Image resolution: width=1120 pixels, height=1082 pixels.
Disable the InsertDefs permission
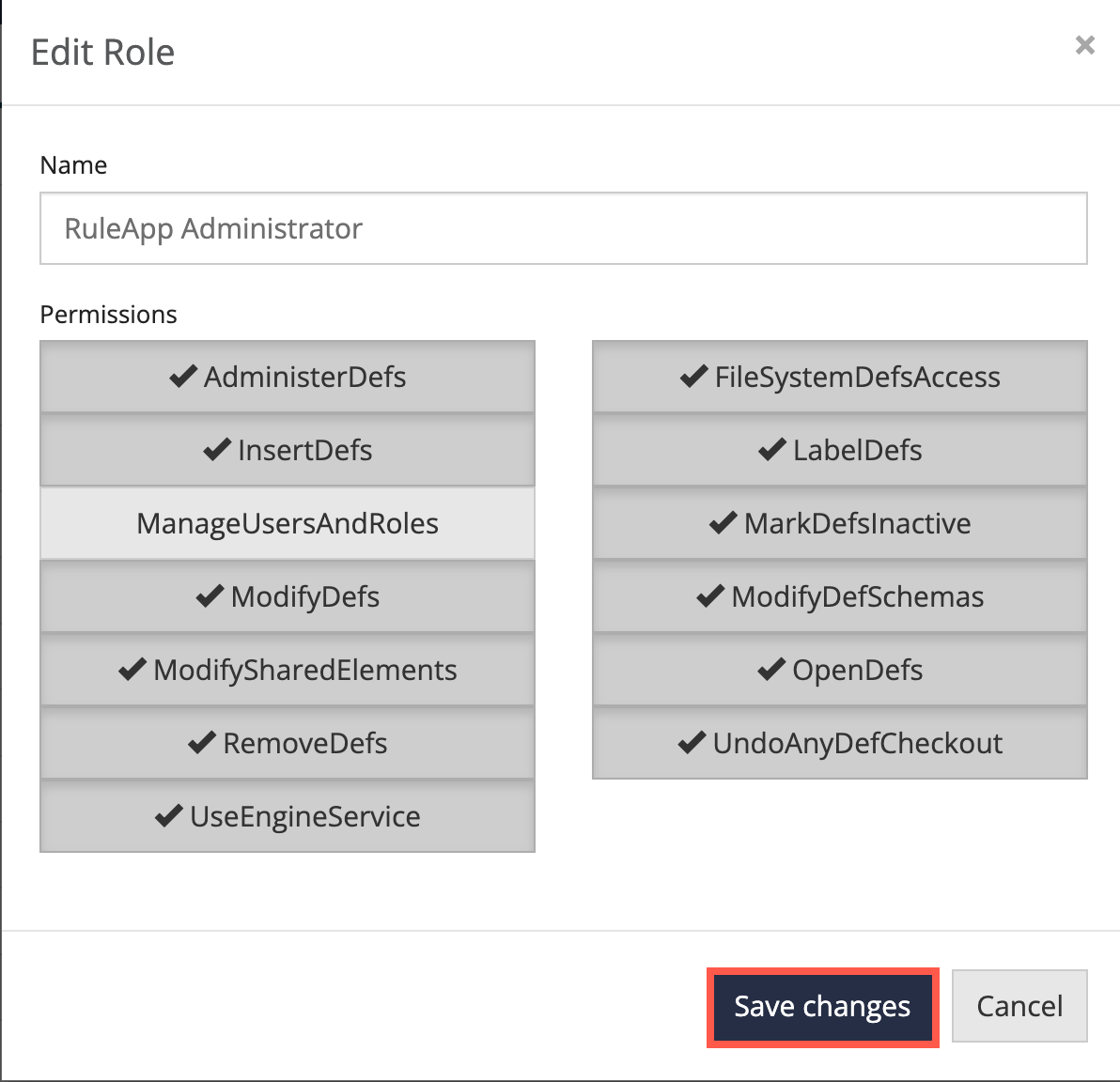pos(288,450)
